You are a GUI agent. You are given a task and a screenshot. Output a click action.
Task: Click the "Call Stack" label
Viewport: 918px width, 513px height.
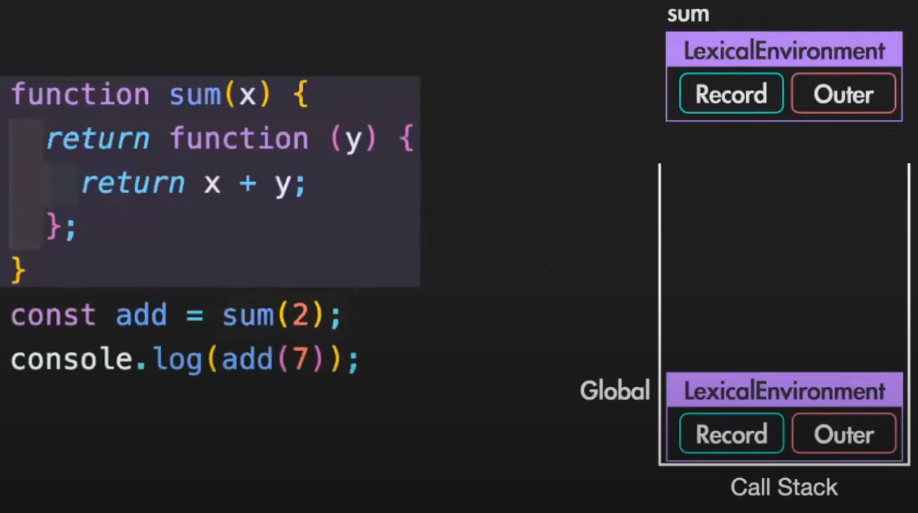(784, 487)
